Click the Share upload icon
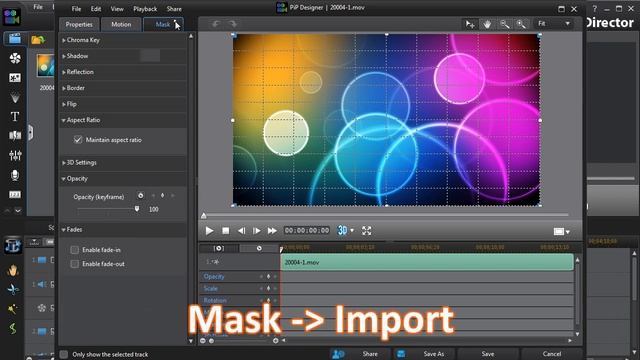Screen dimensions: 640x360 pyautogui.click(x=338, y=354)
